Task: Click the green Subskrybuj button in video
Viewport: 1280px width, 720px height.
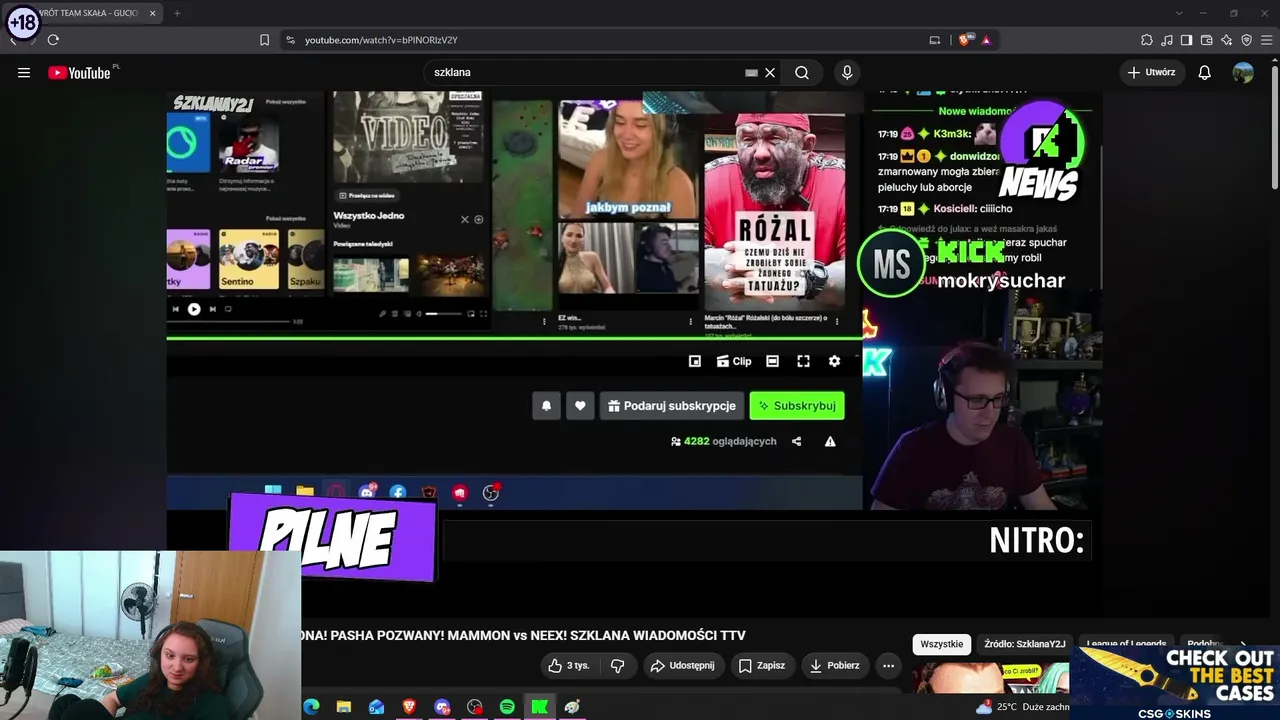Action: (797, 405)
